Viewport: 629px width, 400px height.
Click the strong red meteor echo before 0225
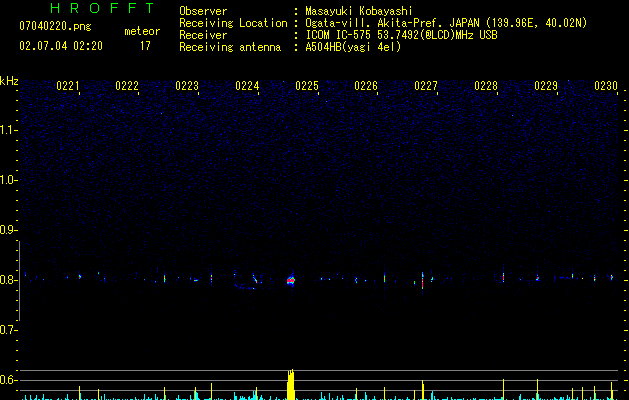click(x=291, y=280)
